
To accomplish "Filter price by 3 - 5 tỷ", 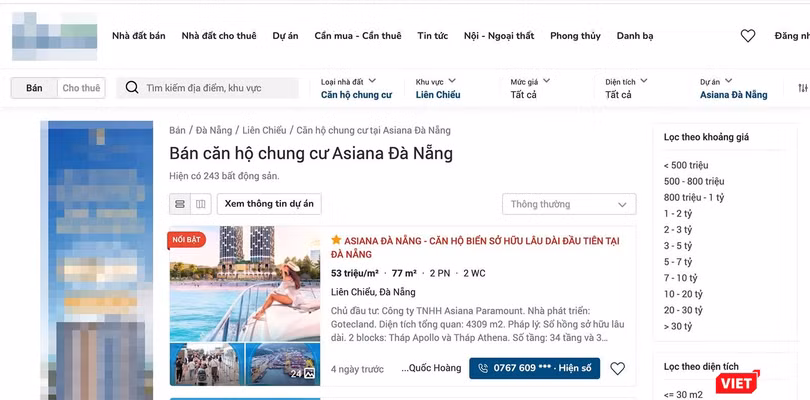I will tap(678, 245).
